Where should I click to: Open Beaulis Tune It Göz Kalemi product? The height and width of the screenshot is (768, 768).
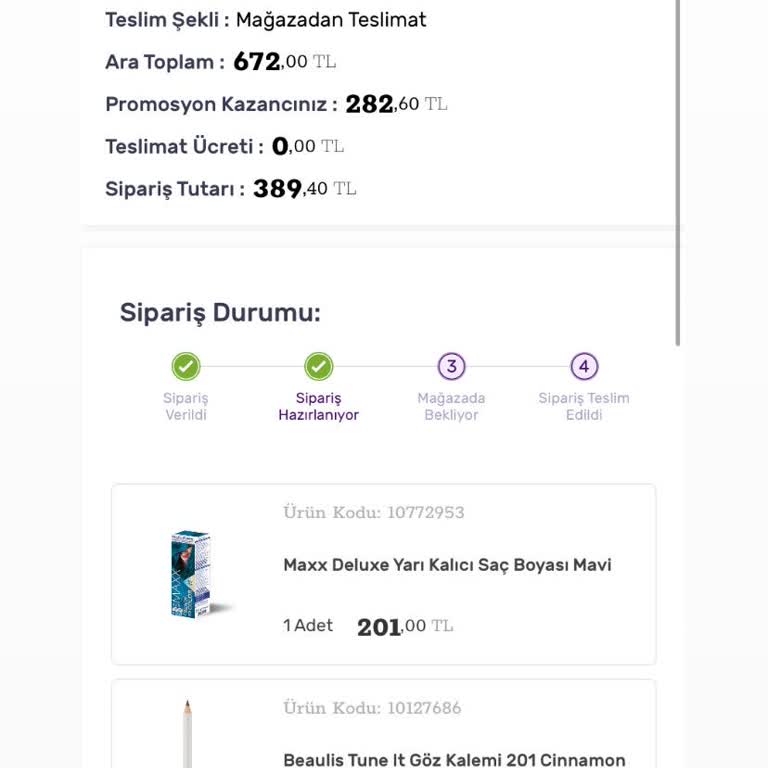coord(454,760)
